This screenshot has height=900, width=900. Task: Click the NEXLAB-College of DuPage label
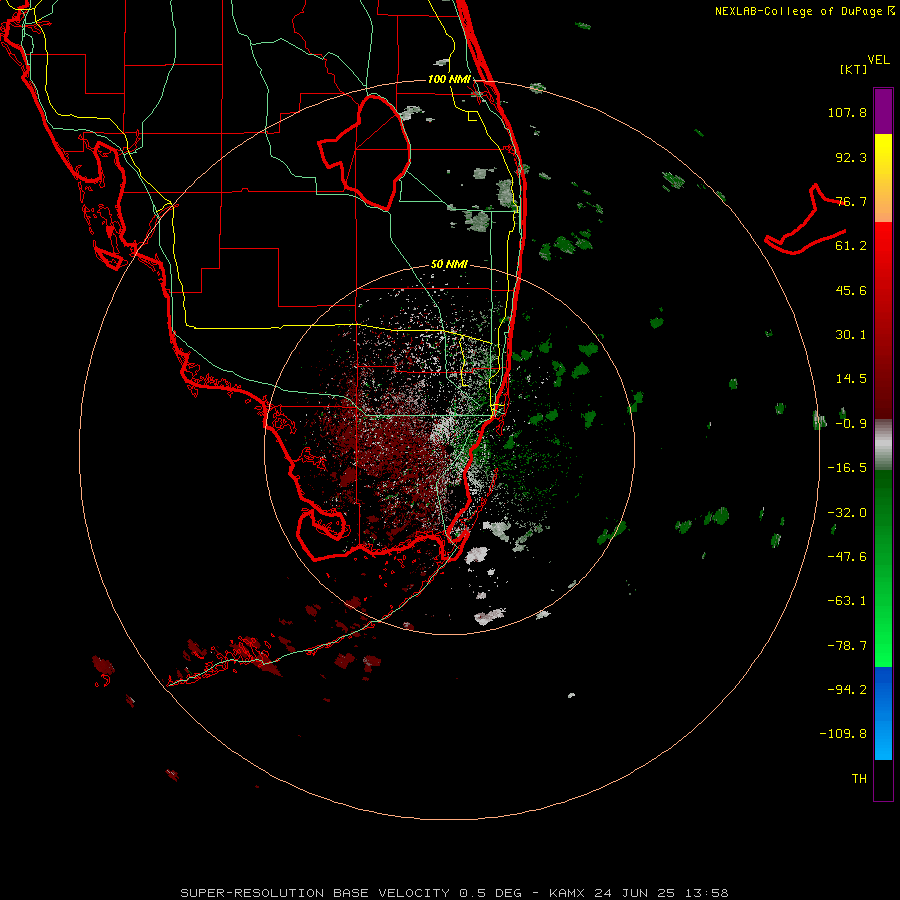point(805,11)
